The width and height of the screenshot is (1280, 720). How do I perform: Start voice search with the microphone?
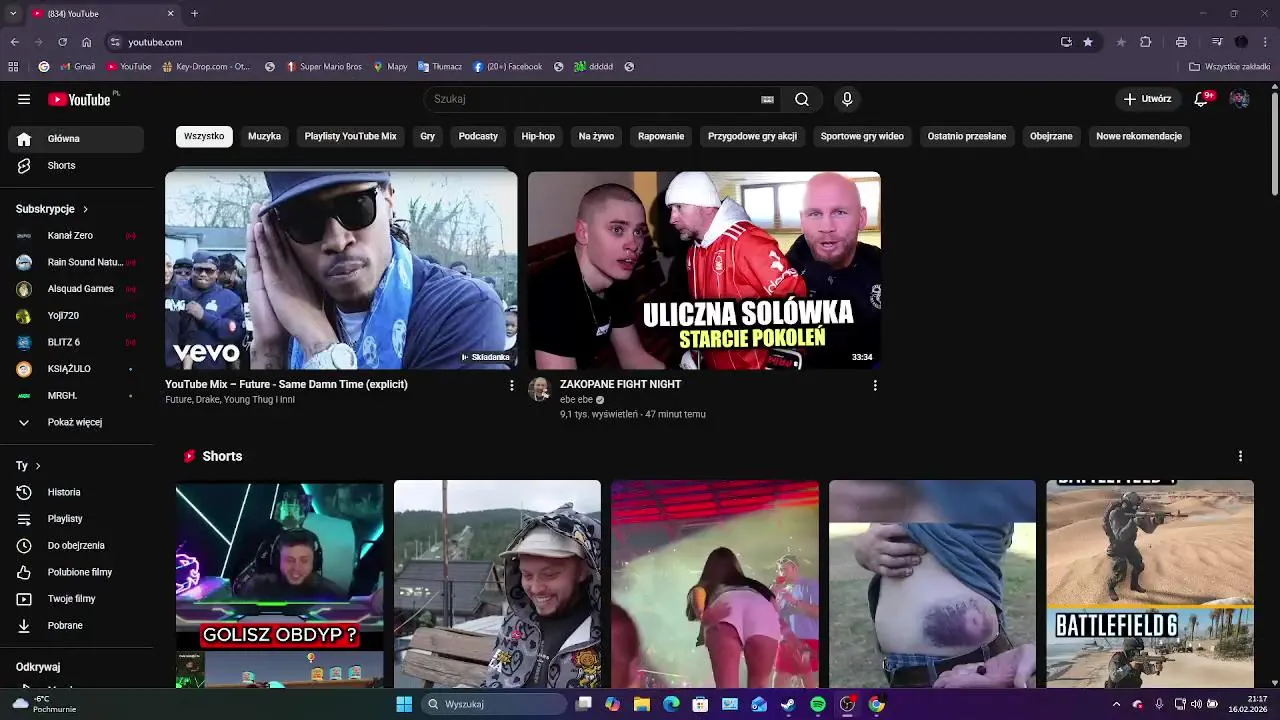[x=847, y=99]
